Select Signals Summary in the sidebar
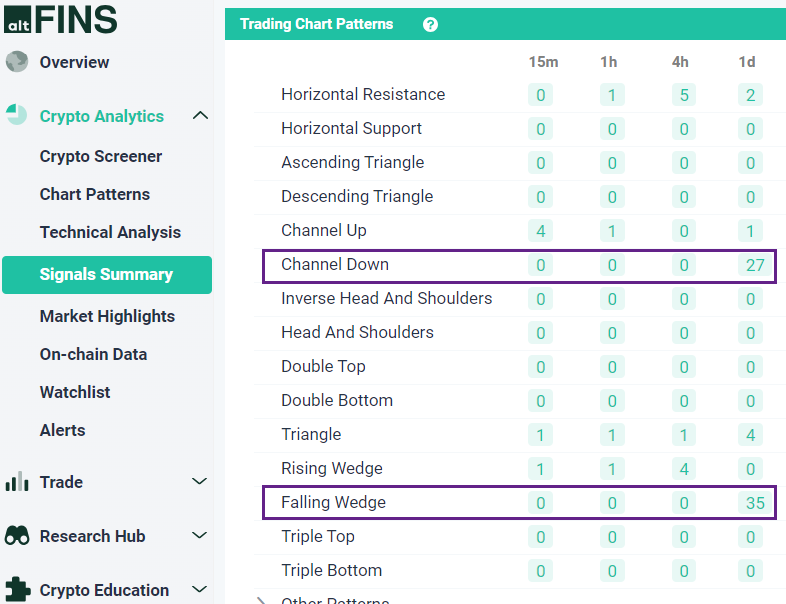 pyautogui.click(x=106, y=274)
